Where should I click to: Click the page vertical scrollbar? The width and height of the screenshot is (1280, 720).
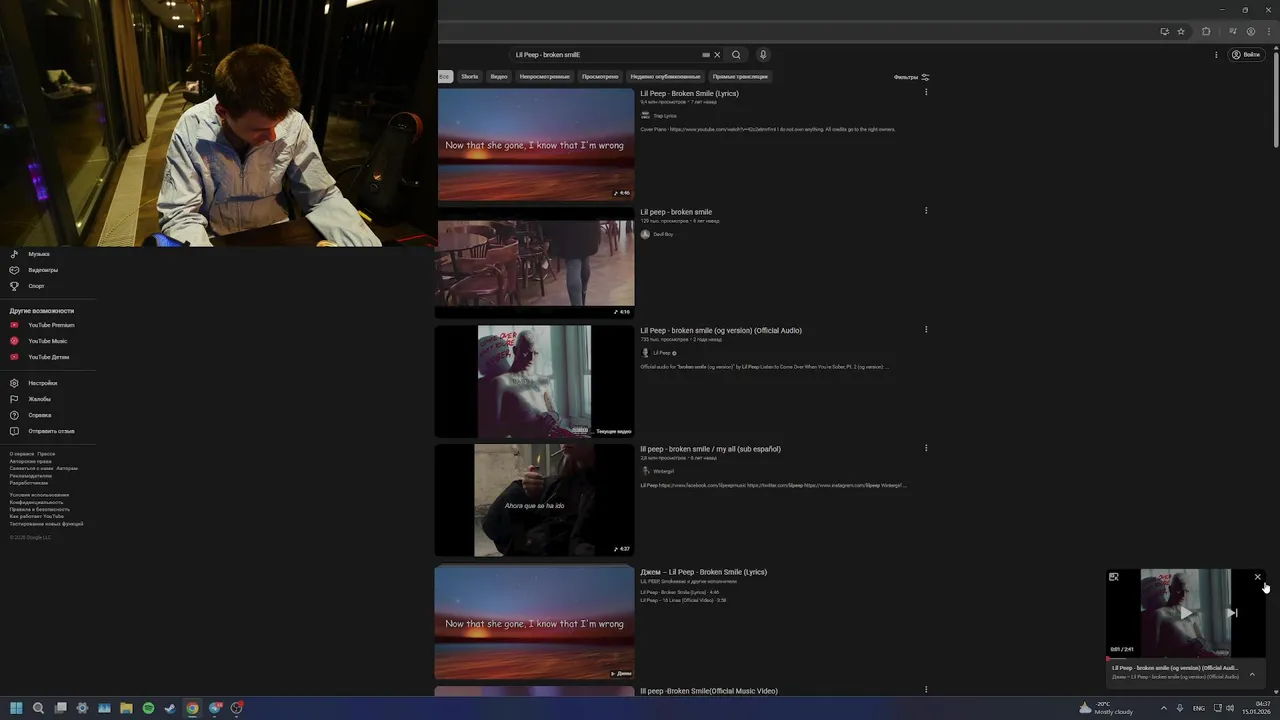(1275, 98)
